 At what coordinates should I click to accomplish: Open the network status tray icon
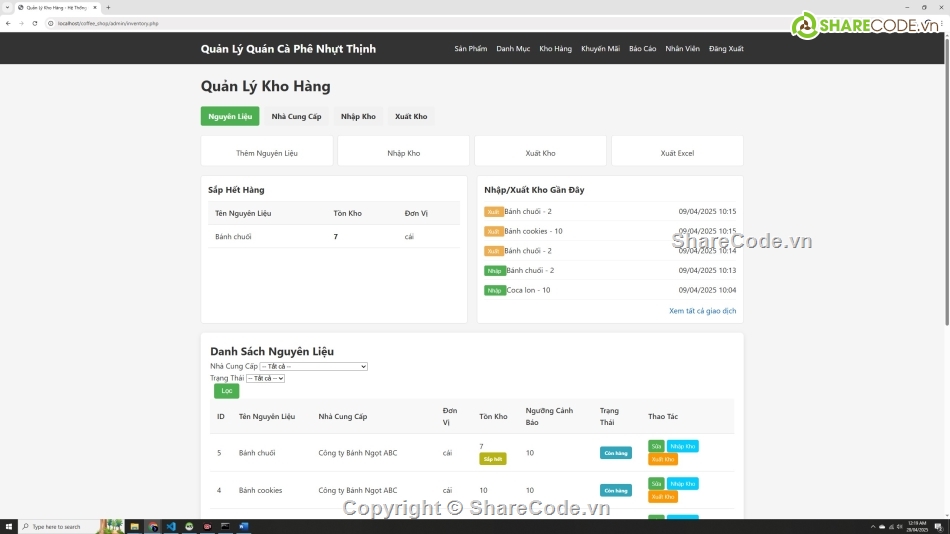pyautogui.click(x=891, y=527)
